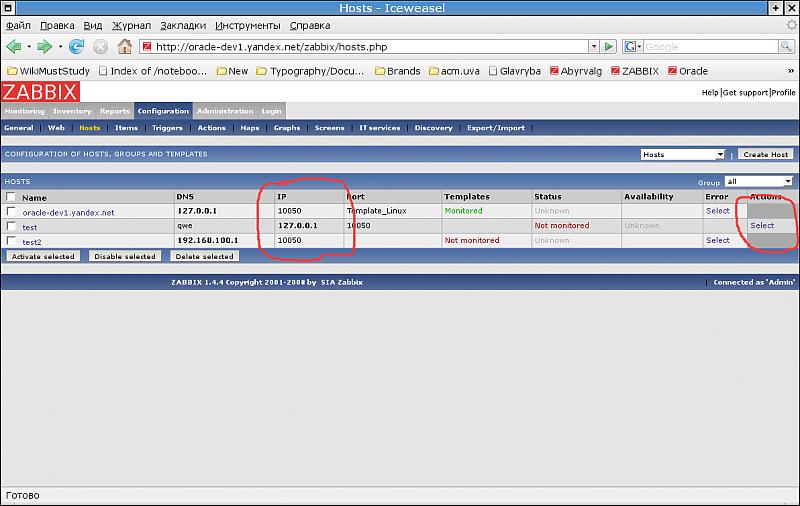This screenshot has height=506, width=800.
Task: Go back with the browser back arrow
Action: point(14,47)
